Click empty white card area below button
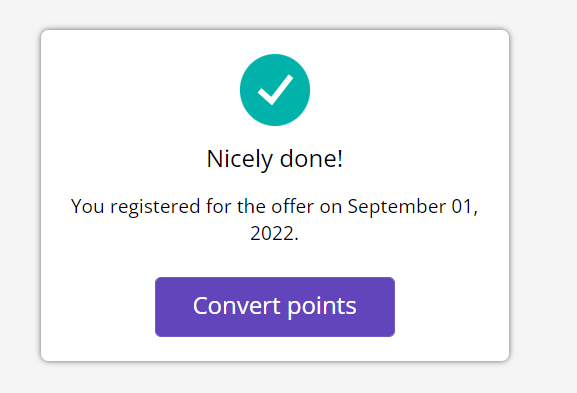 275,349
